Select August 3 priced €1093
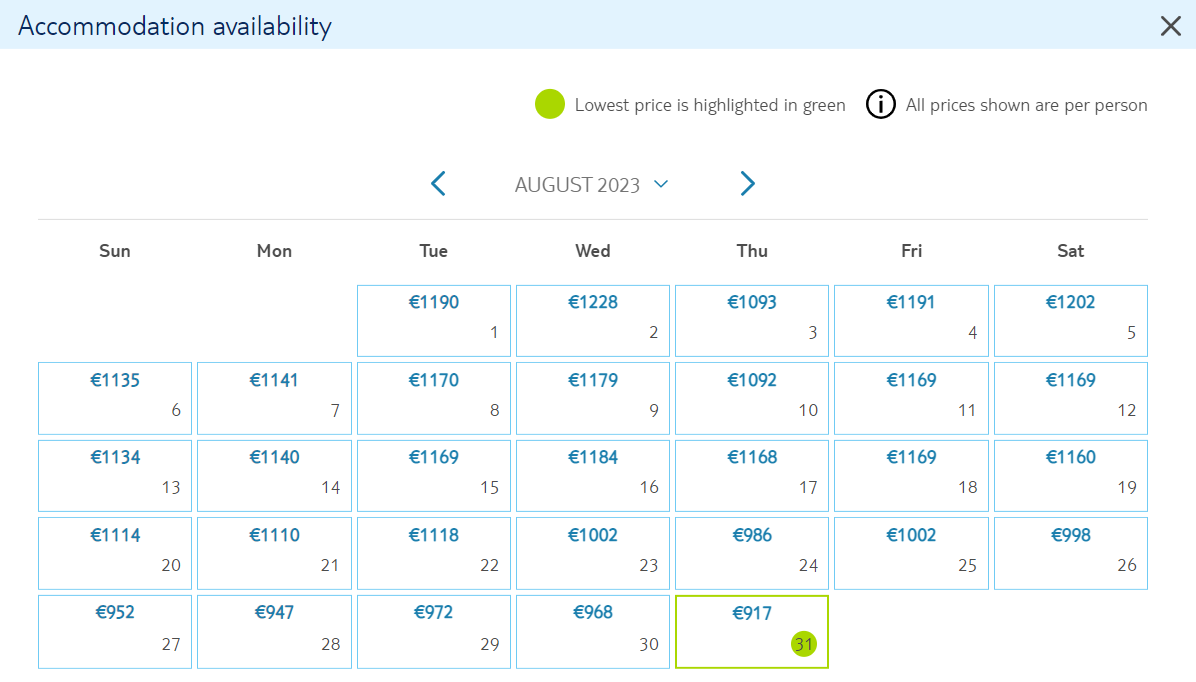 click(751, 320)
